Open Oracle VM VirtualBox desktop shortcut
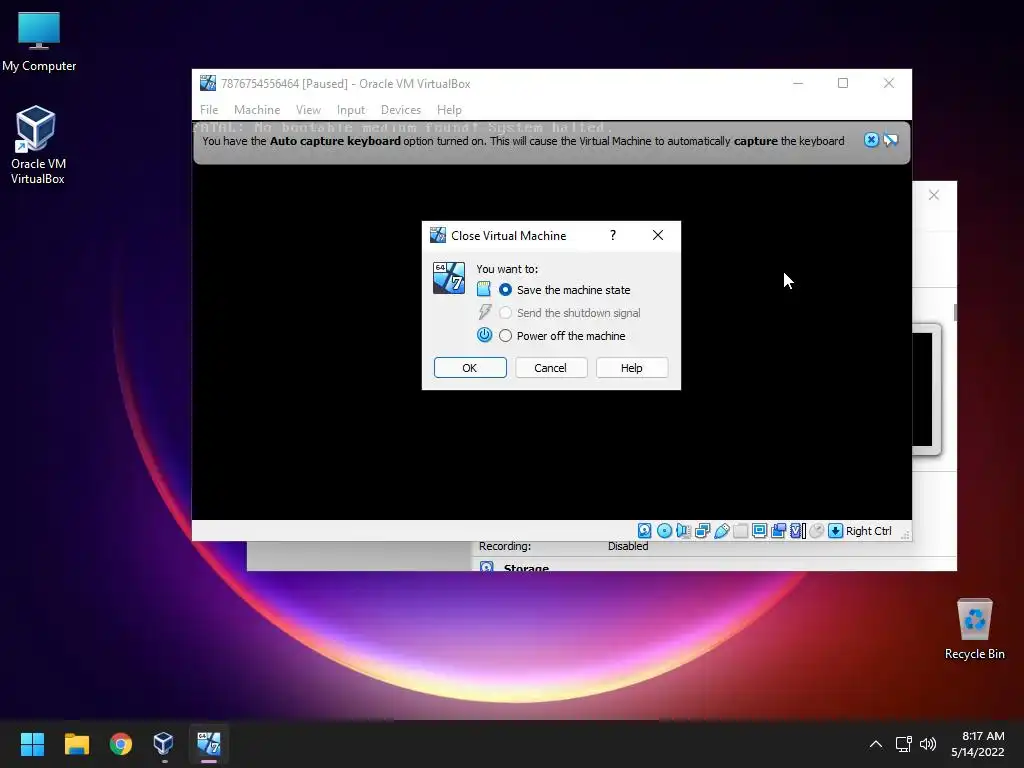1024x768 pixels. tap(37, 145)
